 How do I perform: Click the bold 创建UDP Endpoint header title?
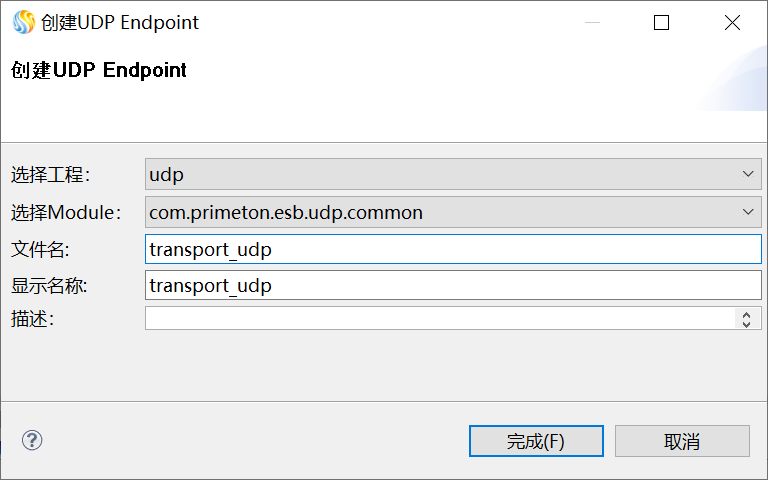[x=99, y=70]
